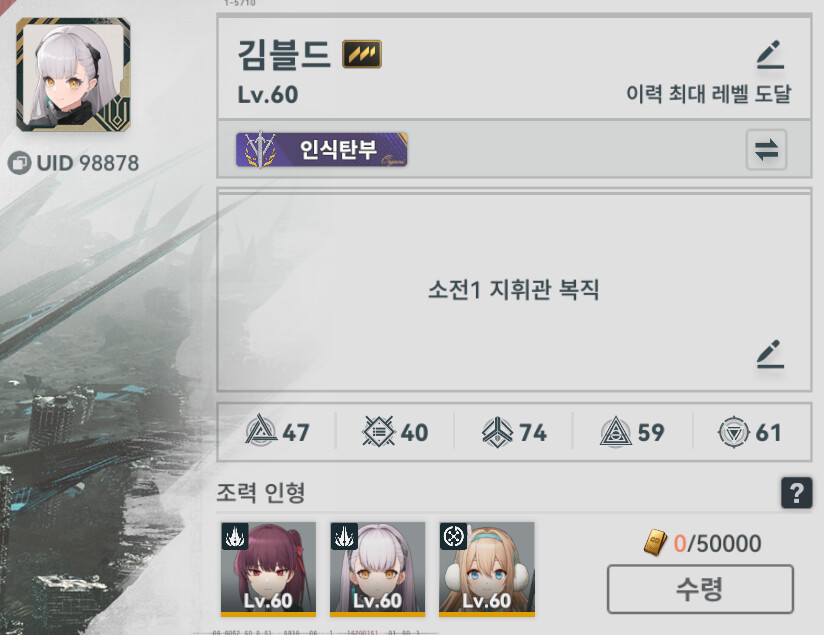824x635 pixels.
Task: Click the Lv.60 level text
Action: coord(268,95)
